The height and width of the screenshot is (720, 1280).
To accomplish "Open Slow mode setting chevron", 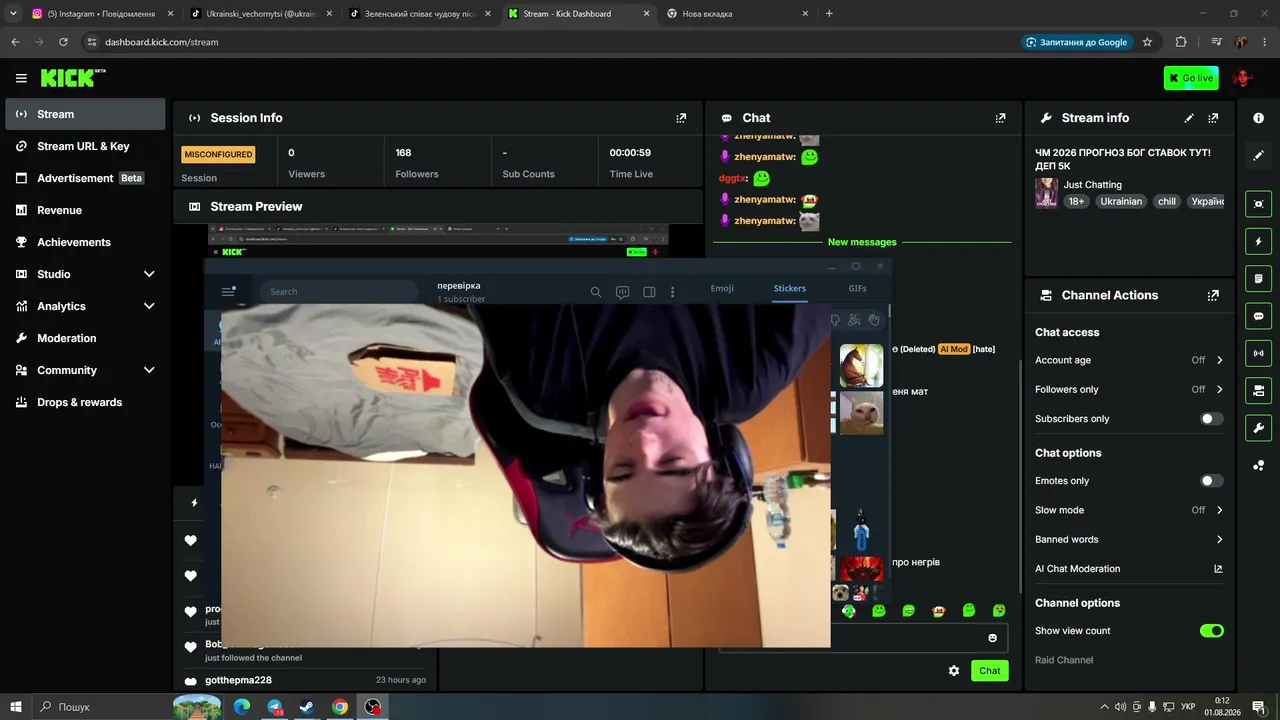I will click(1219, 510).
